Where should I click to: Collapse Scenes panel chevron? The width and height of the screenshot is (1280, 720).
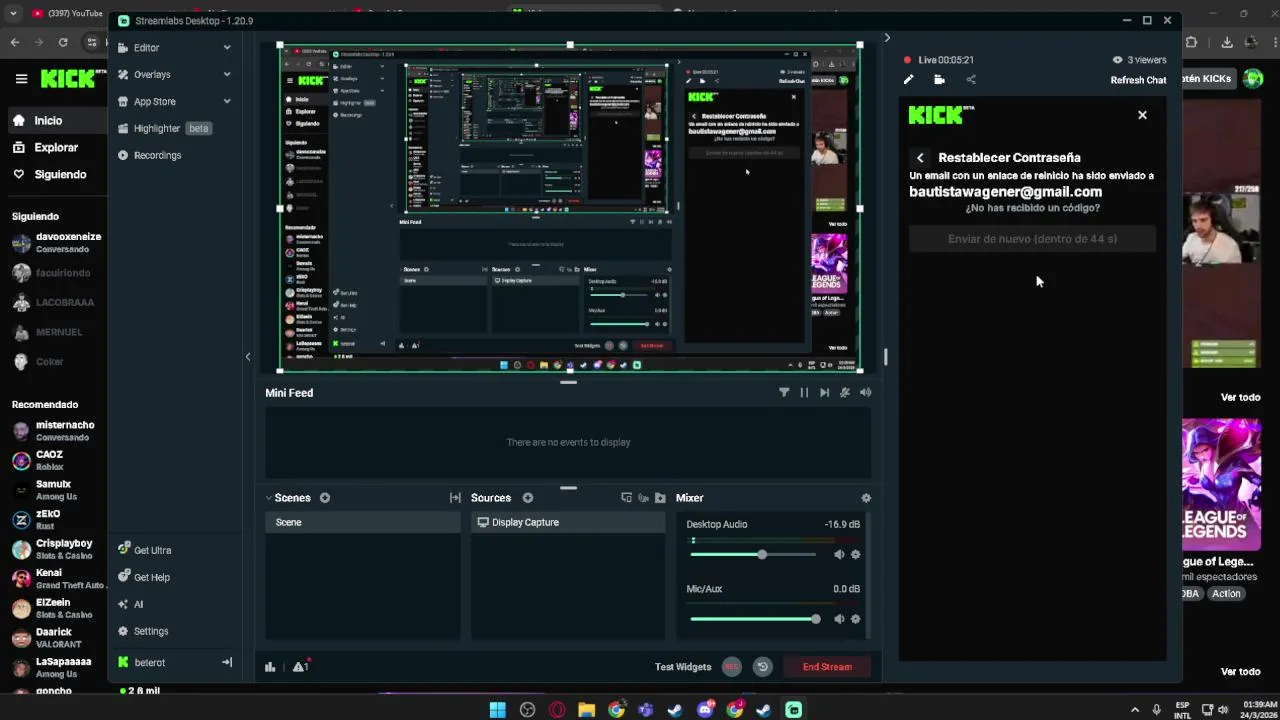coord(269,498)
